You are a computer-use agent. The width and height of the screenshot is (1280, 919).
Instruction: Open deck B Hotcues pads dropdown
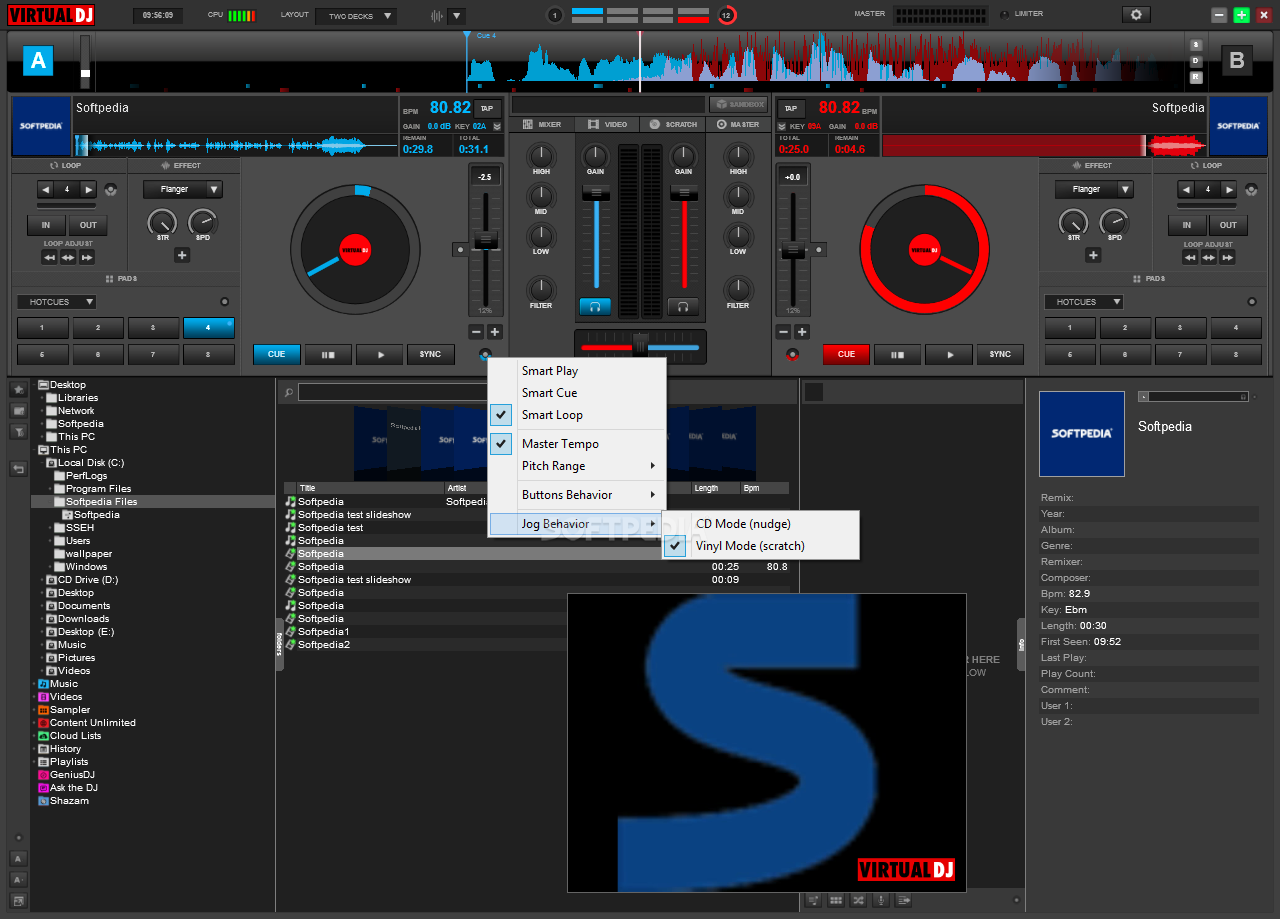(1084, 301)
